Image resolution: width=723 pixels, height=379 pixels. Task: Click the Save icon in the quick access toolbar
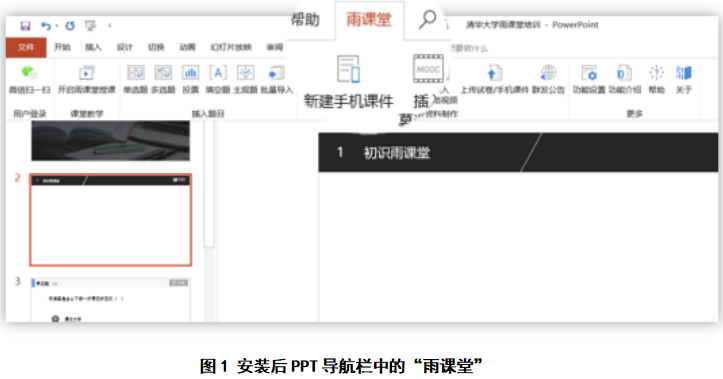[x=25, y=26]
